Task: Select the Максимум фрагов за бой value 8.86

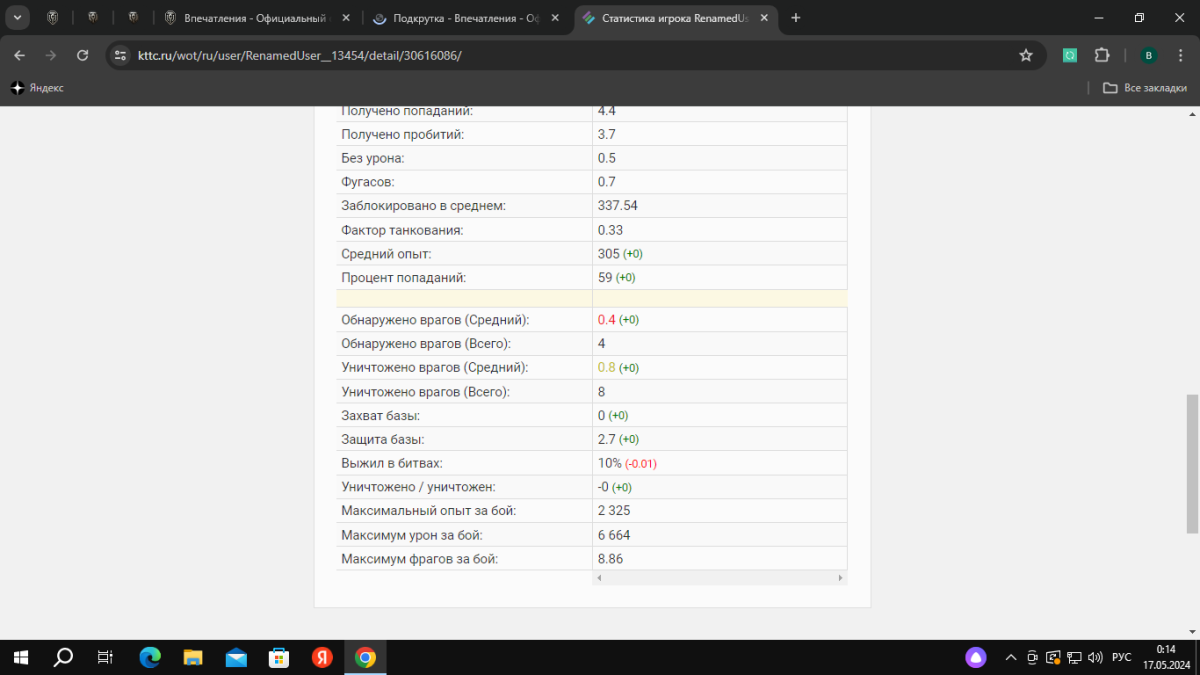Action: point(610,559)
